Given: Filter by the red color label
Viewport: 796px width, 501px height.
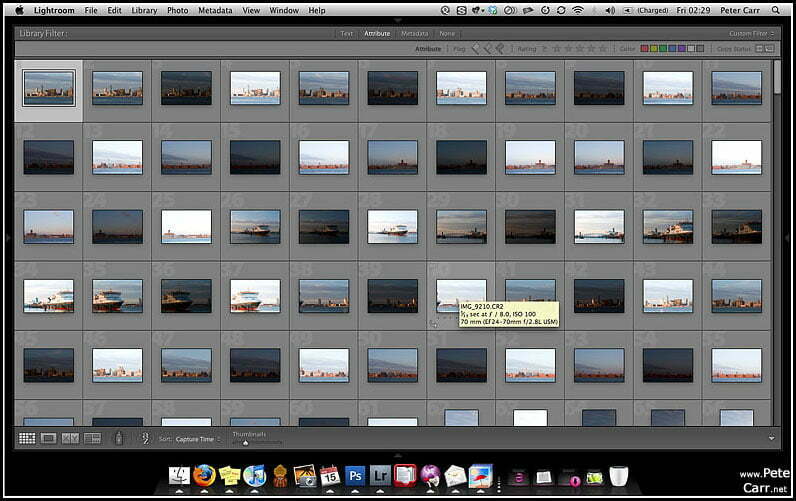Looking at the screenshot, I should pos(645,48).
